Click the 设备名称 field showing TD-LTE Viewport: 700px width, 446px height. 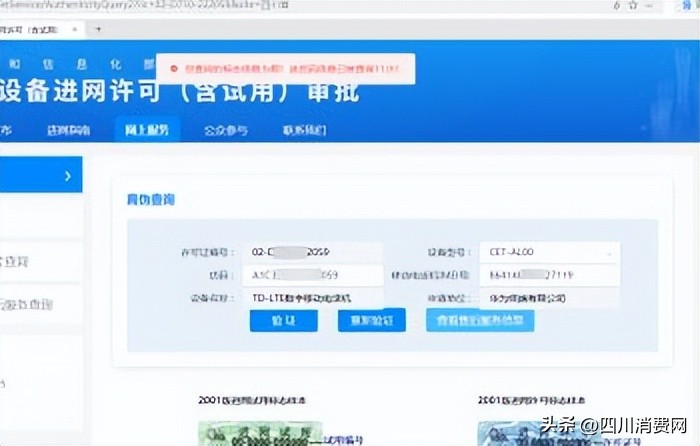click(x=312, y=298)
